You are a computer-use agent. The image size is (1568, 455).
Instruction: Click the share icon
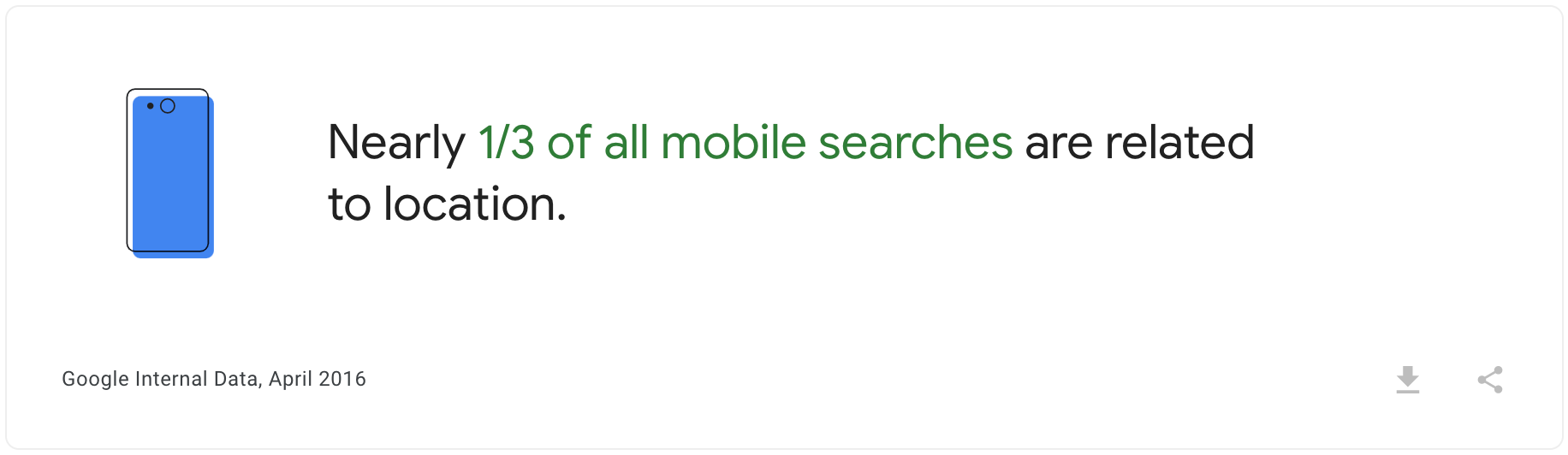point(1490,380)
